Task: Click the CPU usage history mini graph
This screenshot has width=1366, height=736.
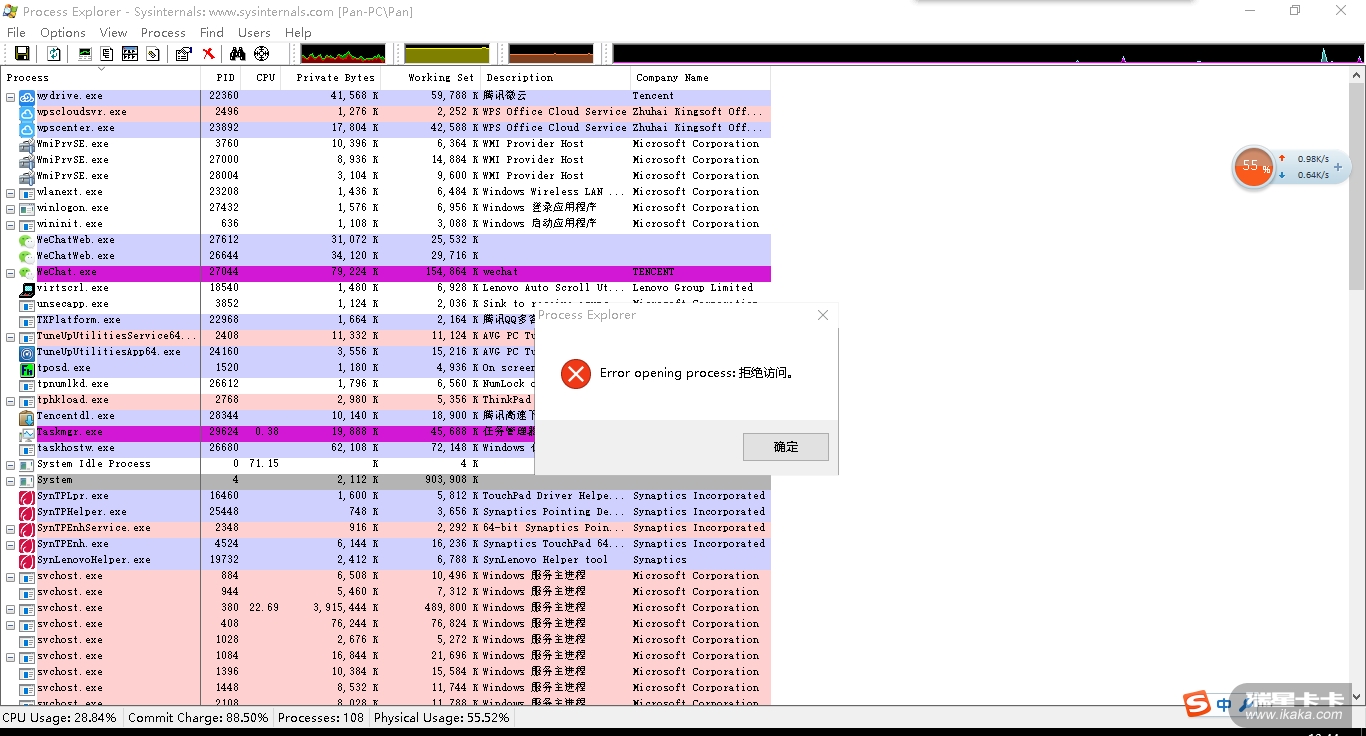Action: click(343, 54)
